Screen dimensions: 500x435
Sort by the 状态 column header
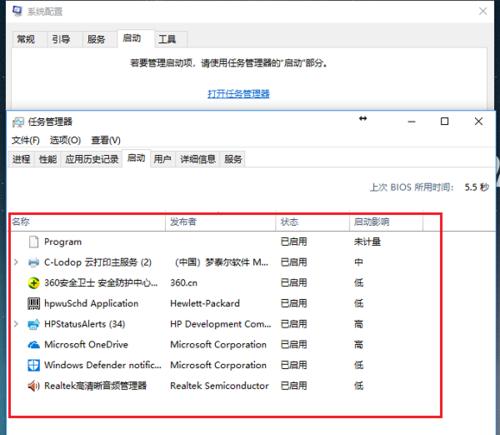pos(313,222)
